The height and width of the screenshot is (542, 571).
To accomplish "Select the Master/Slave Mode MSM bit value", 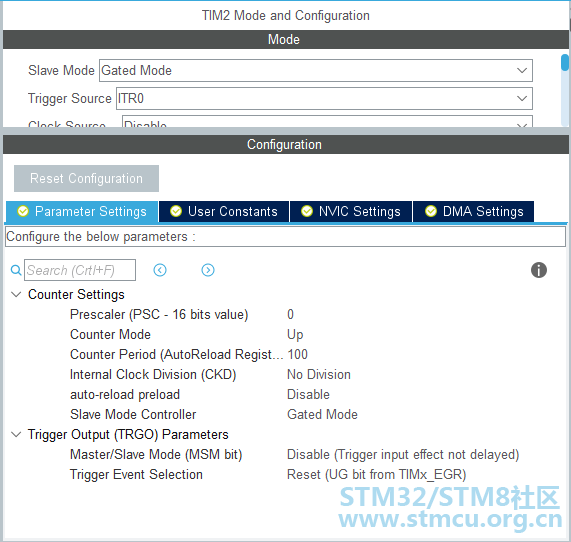I will pyautogui.click(x=403, y=455).
